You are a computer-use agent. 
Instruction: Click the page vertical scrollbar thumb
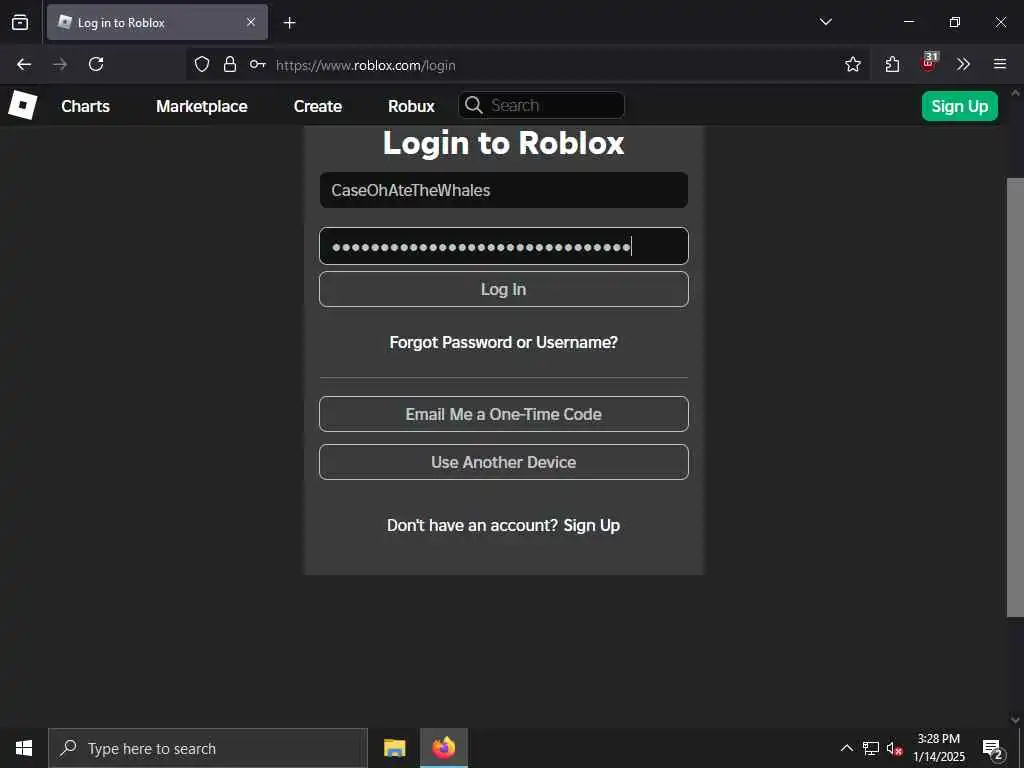point(1015,397)
